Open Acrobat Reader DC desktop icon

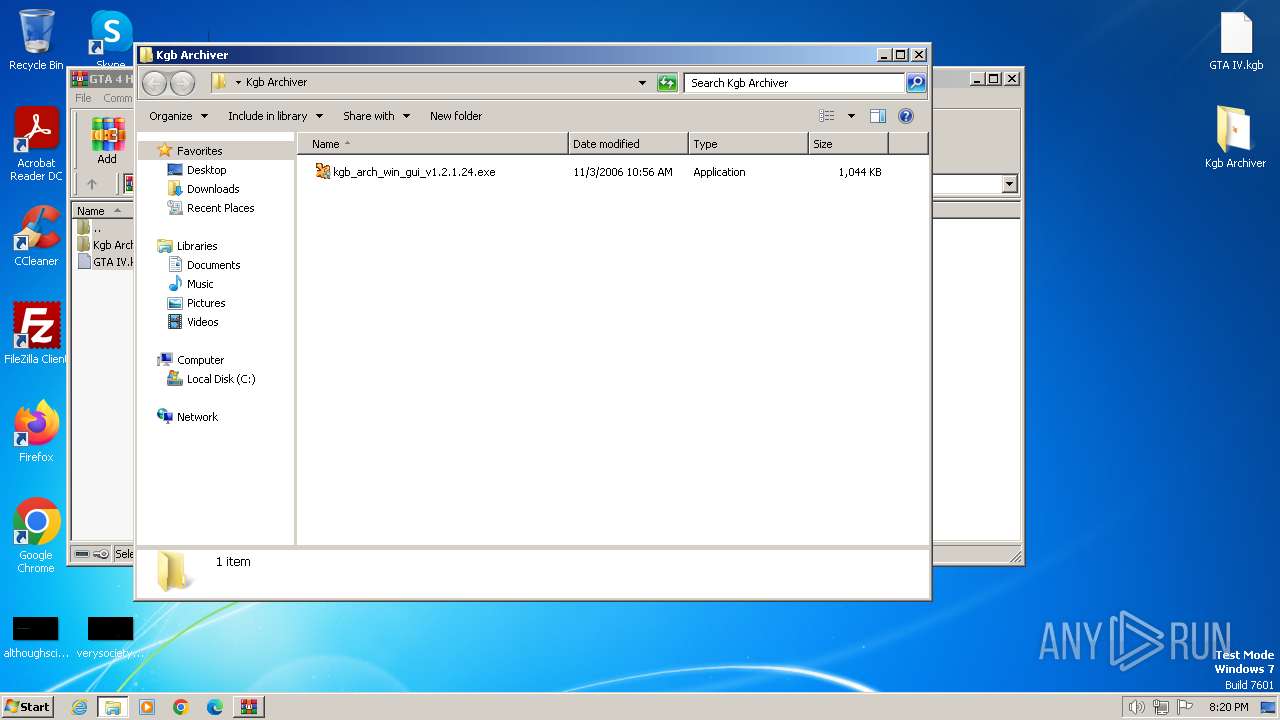(36, 145)
